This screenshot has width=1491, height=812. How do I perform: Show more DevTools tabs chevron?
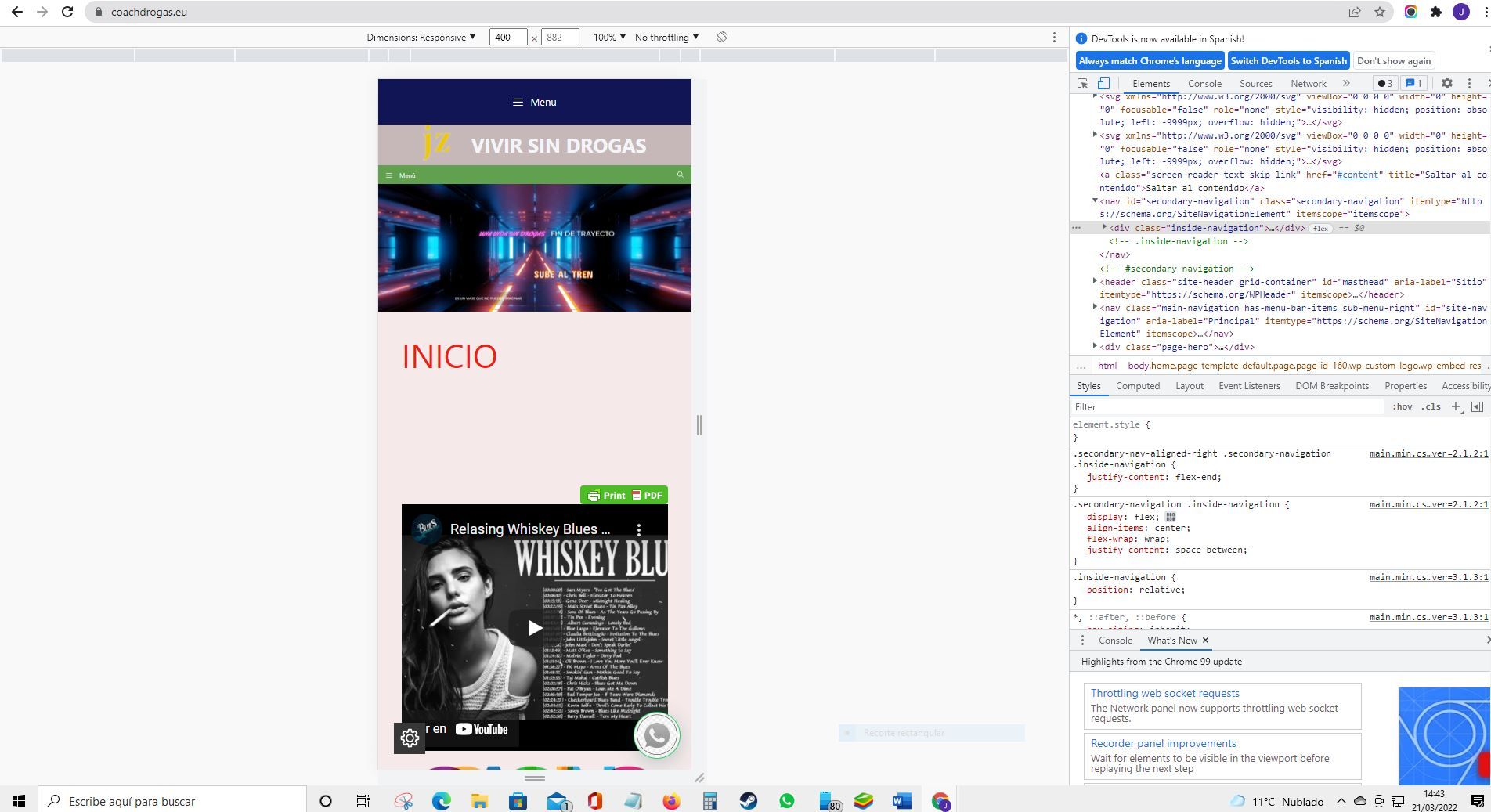tap(1346, 84)
